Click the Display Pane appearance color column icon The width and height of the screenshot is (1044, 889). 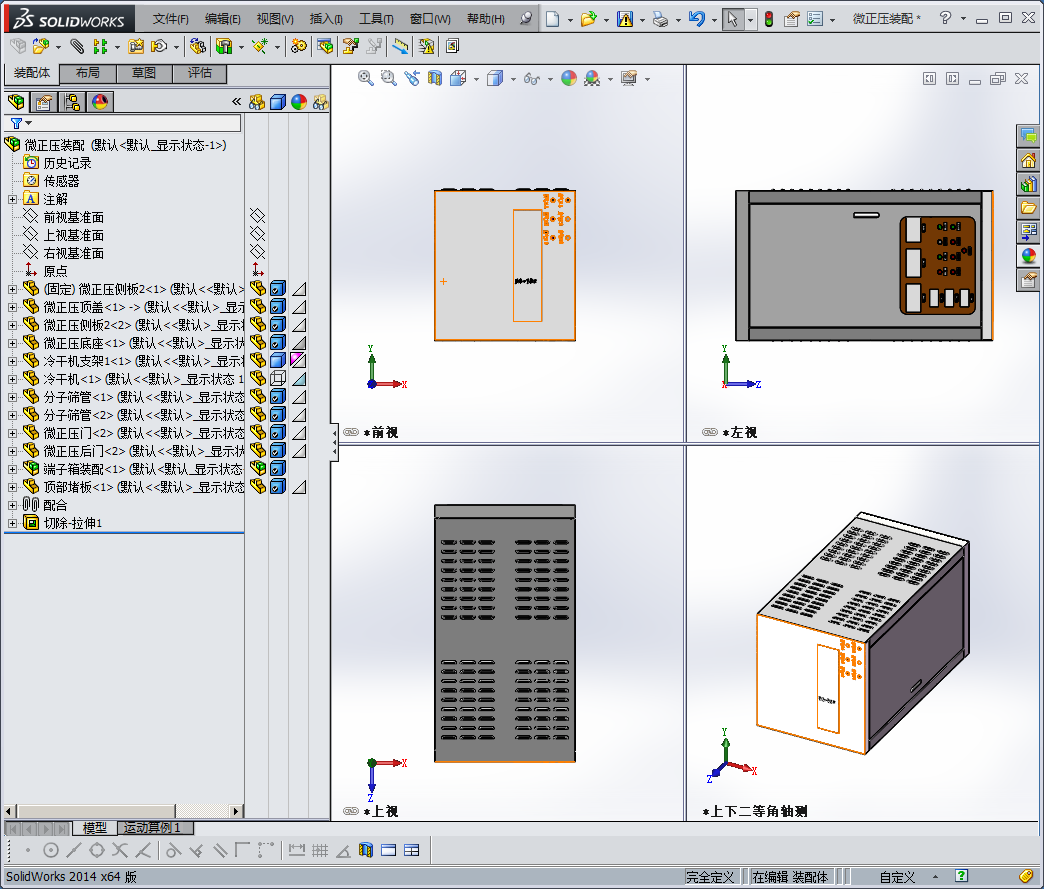tap(298, 101)
